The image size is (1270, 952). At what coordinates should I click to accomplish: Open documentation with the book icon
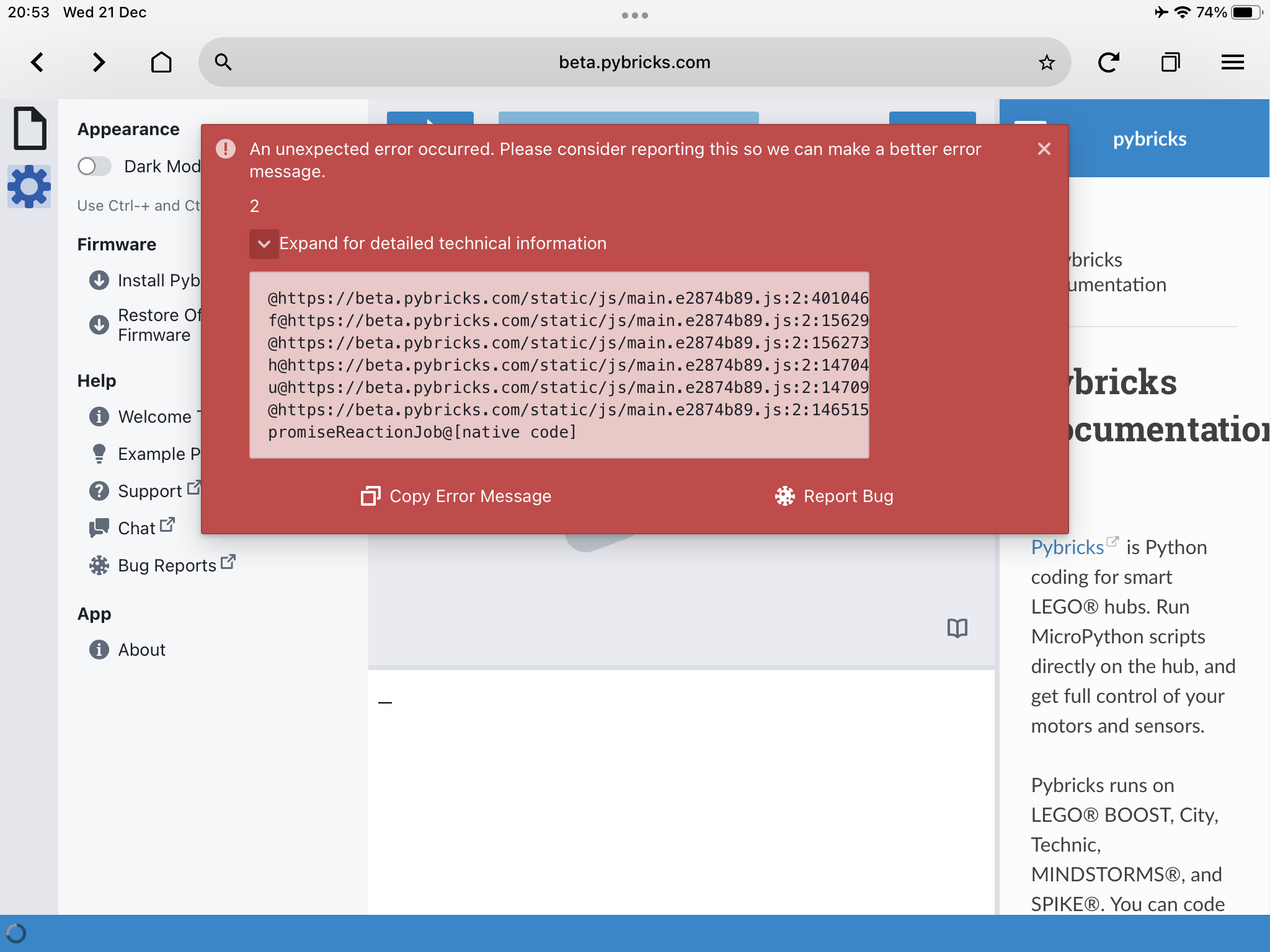957,628
